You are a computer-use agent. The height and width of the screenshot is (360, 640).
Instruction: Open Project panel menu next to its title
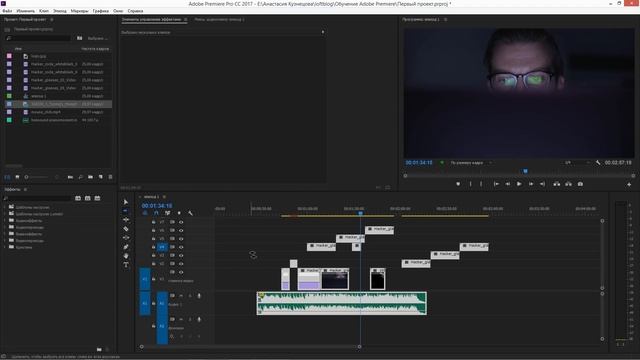pos(51,20)
